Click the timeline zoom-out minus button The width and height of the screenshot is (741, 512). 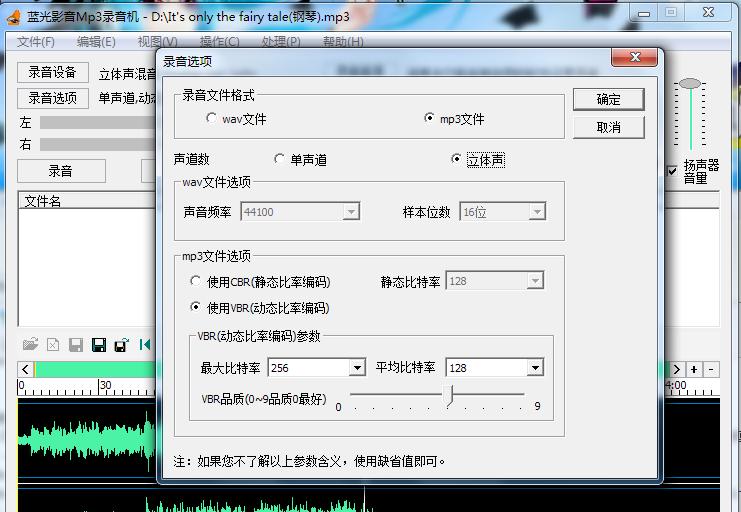[711, 369]
